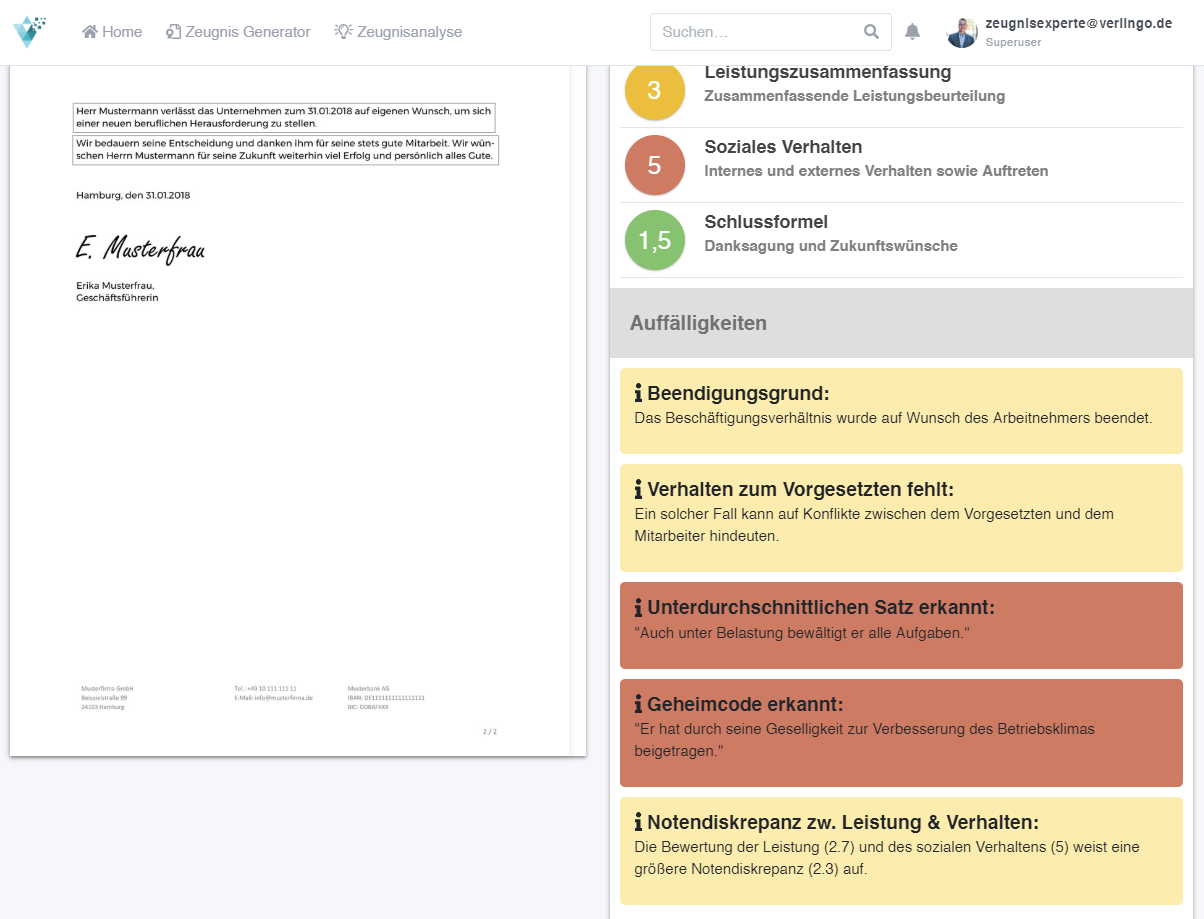Open the Soziales Verhalten category row
The width and height of the screenshot is (1204, 919).
coord(901,165)
